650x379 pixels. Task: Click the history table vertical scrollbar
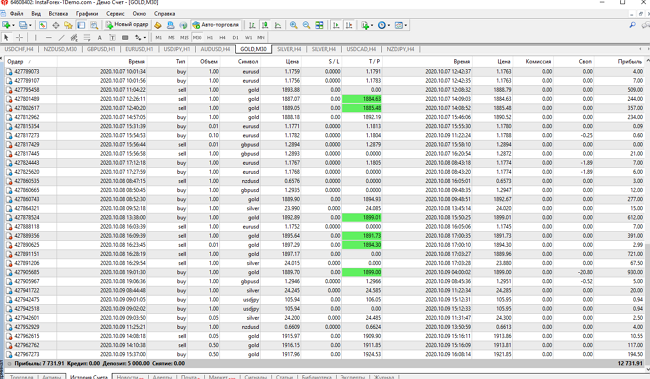[x=648, y=214]
